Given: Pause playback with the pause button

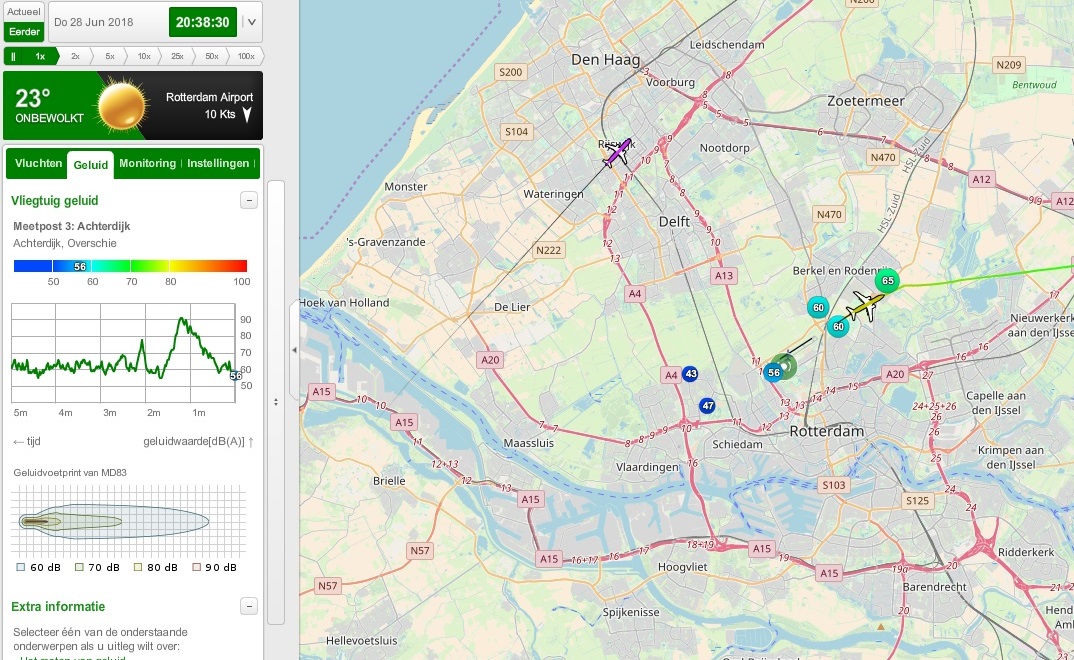Looking at the screenshot, I should pyautogui.click(x=13, y=56).
